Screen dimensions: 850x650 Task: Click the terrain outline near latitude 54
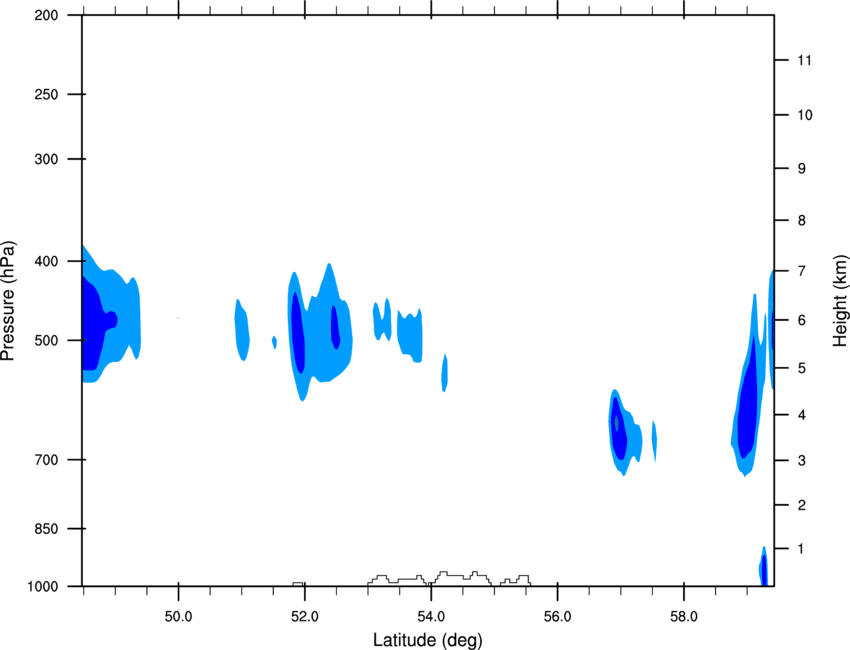click(x=449, y=578)
